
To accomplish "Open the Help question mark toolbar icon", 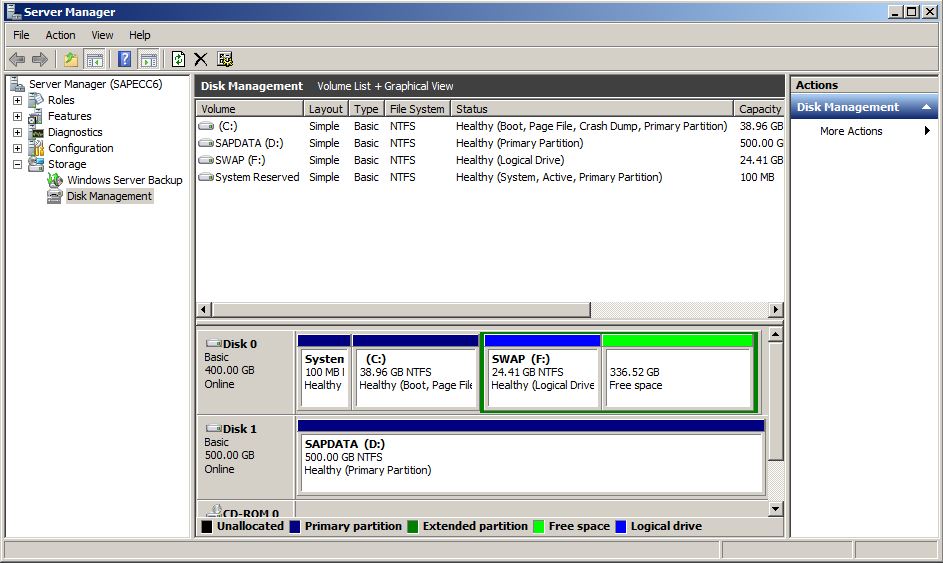I will (x=124, y=59).
